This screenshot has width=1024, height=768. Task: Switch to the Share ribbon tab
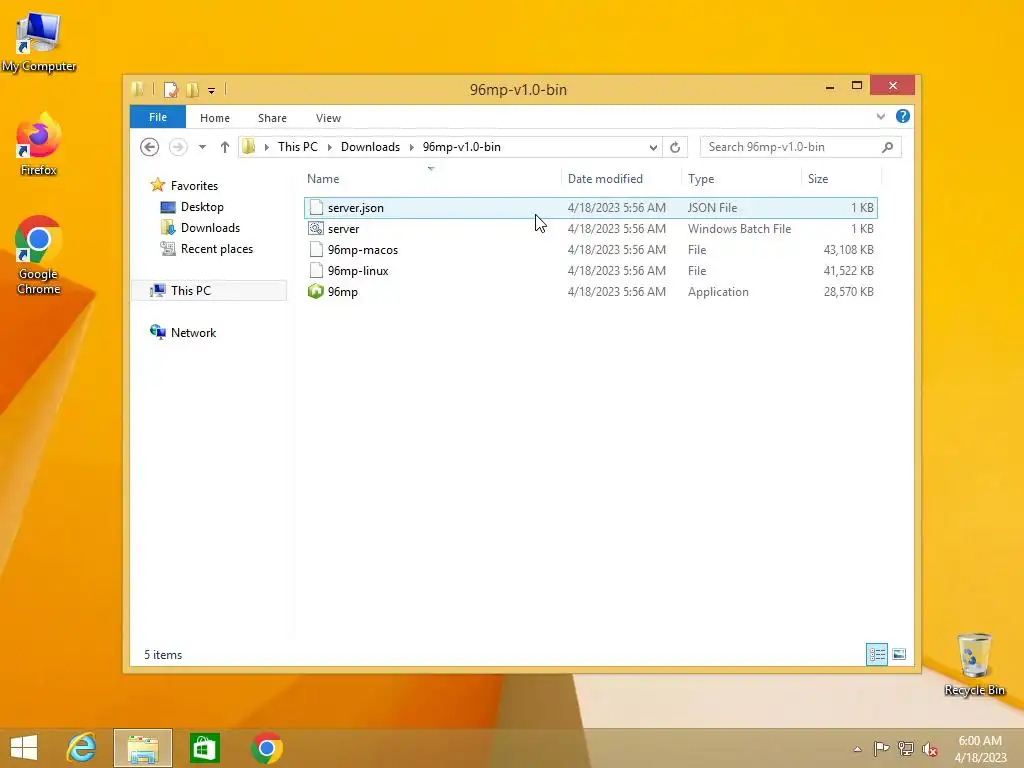[x=272, y=118]
